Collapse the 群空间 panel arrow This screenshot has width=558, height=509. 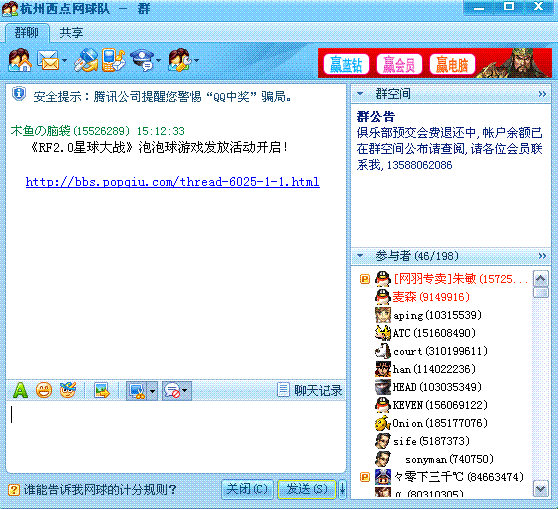360,94
